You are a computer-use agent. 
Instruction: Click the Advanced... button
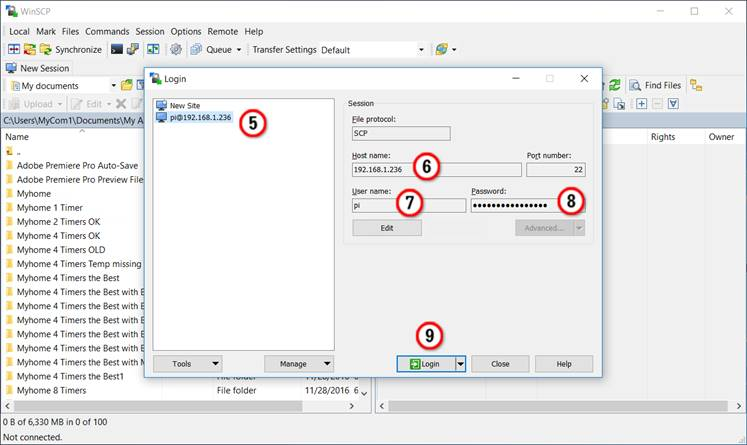tap(545, 228)
